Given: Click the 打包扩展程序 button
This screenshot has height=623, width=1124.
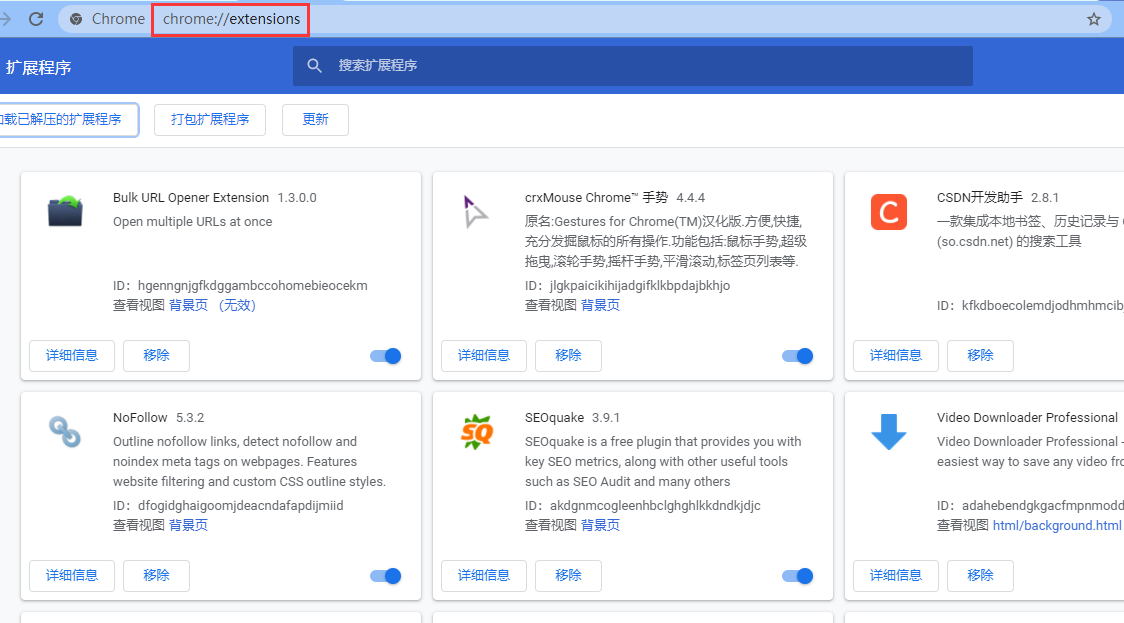Looking at the screenshot, I should point(209,119).
